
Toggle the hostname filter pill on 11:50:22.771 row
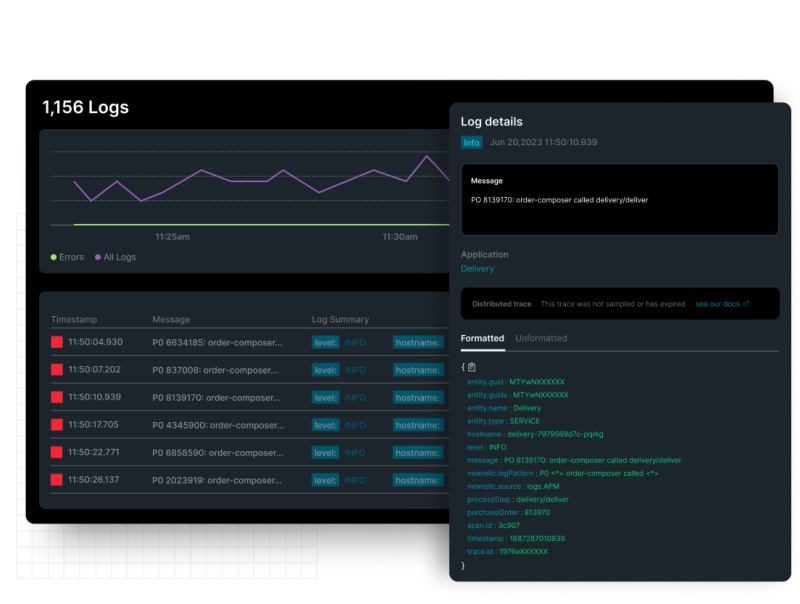(x=418, y=452)
